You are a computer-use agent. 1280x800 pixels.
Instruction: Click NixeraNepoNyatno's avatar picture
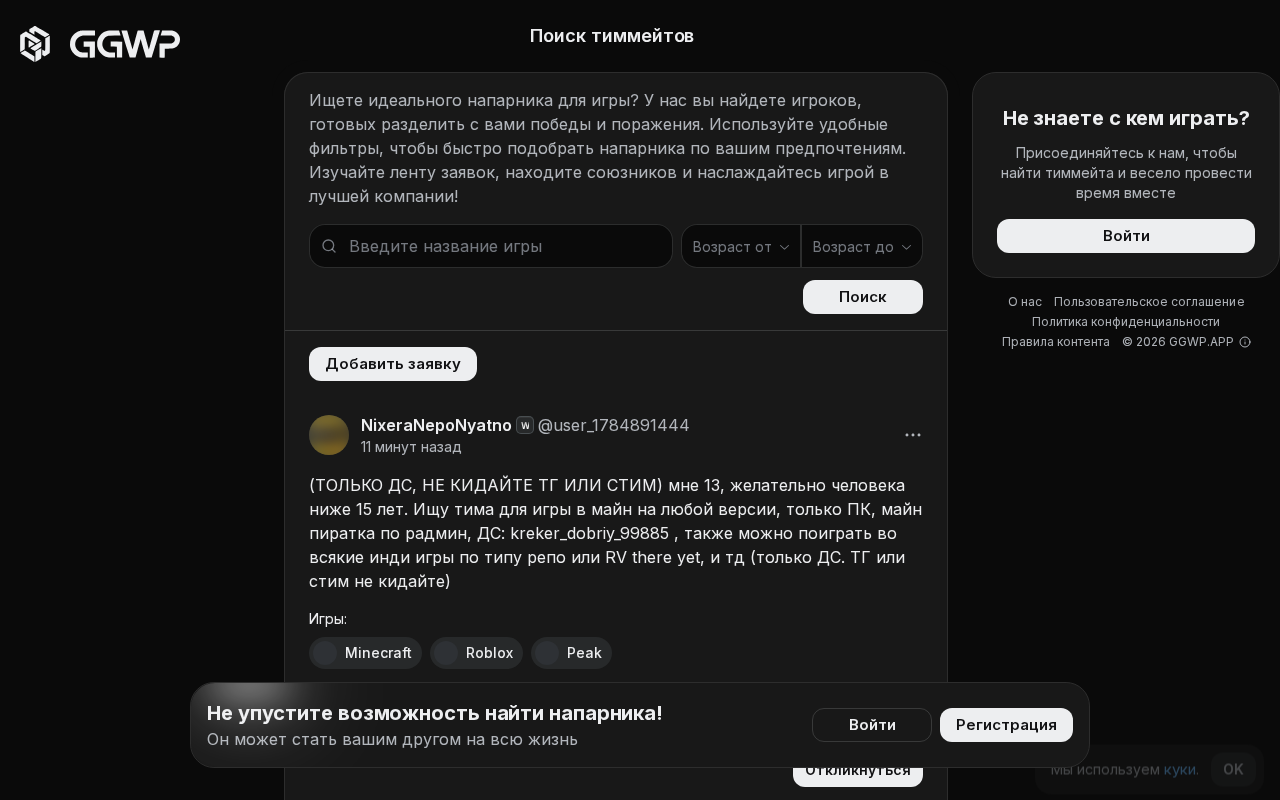(x=329, y=435)
